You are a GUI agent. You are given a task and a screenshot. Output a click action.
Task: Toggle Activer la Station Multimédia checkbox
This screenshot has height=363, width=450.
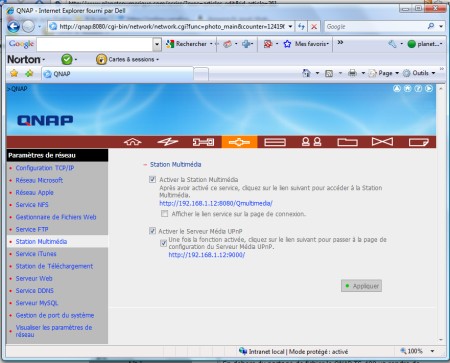click(152, 180)
